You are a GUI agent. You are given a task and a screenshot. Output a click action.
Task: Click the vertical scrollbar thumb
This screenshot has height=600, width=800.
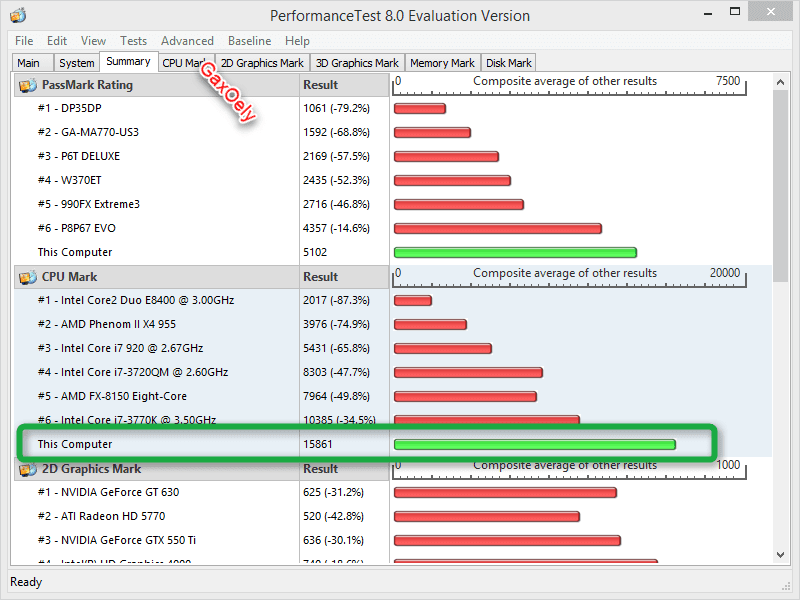[x=780, y=186]
